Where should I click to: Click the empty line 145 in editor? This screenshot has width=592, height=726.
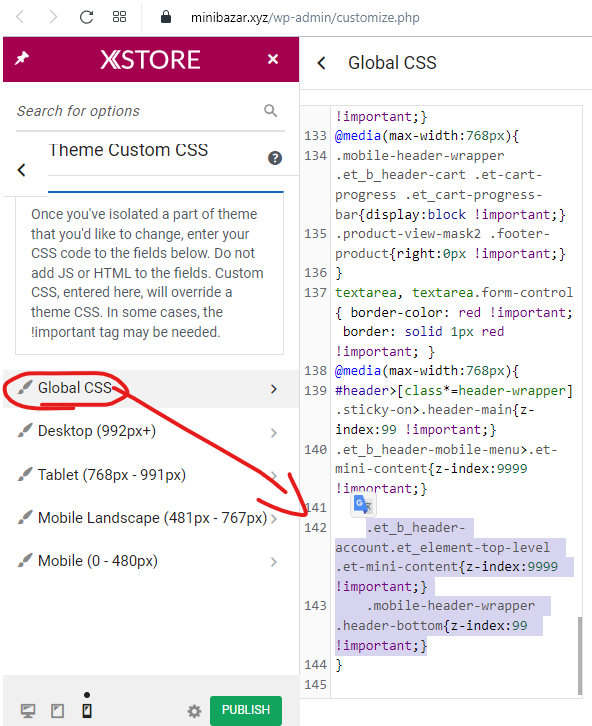(456, 684)
